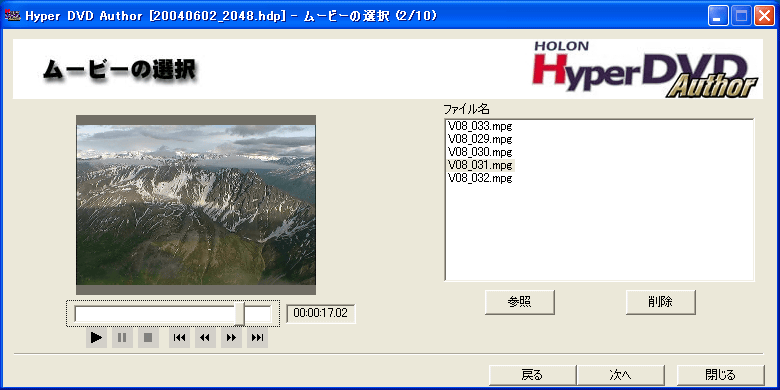Pause the movie preview
Screen dimensions: 780x390
pyautogui.click(x=122, y=338)
